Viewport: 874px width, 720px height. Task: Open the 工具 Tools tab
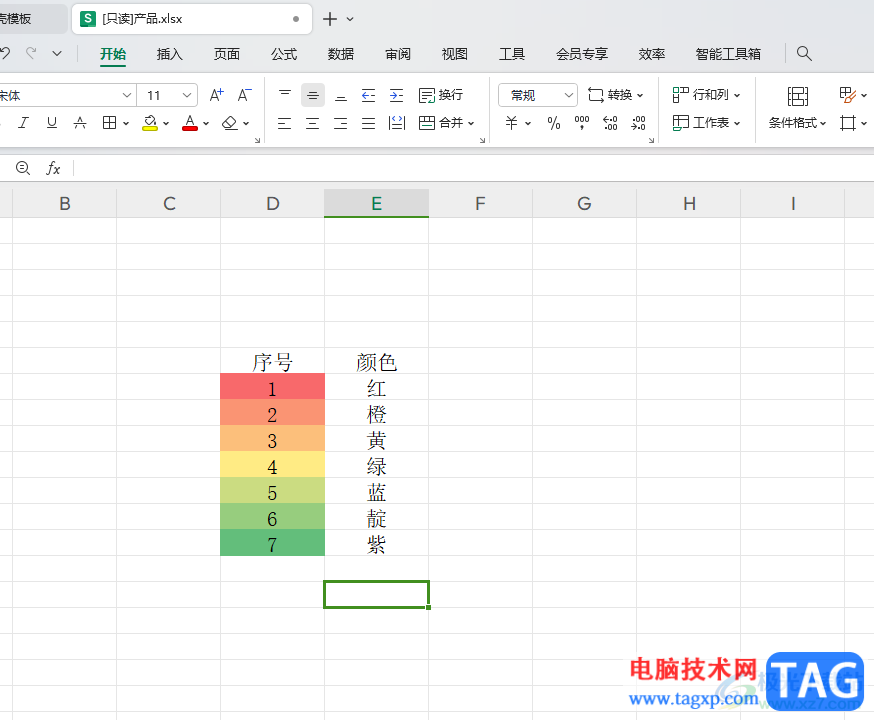[512, 54]
